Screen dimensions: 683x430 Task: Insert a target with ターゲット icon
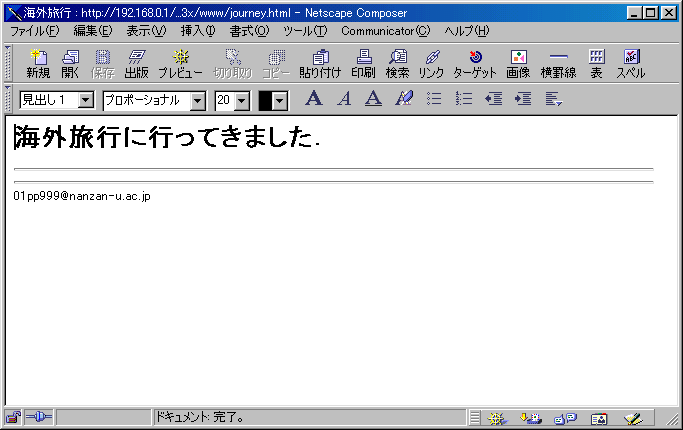pos(475,64)
